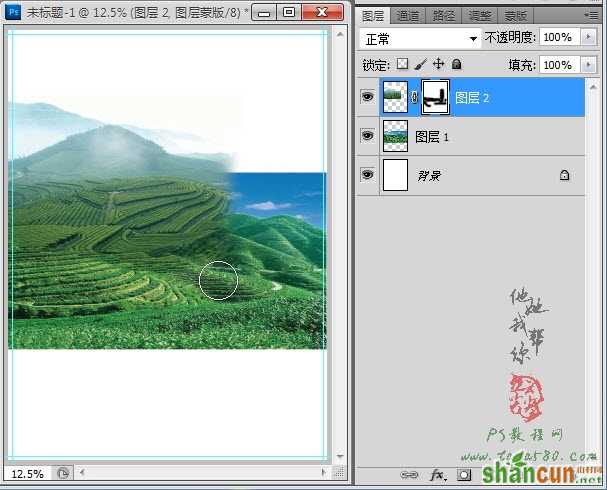Switch to the 图层 tab
The image size is (607, 490).
(x=373, y=16)
